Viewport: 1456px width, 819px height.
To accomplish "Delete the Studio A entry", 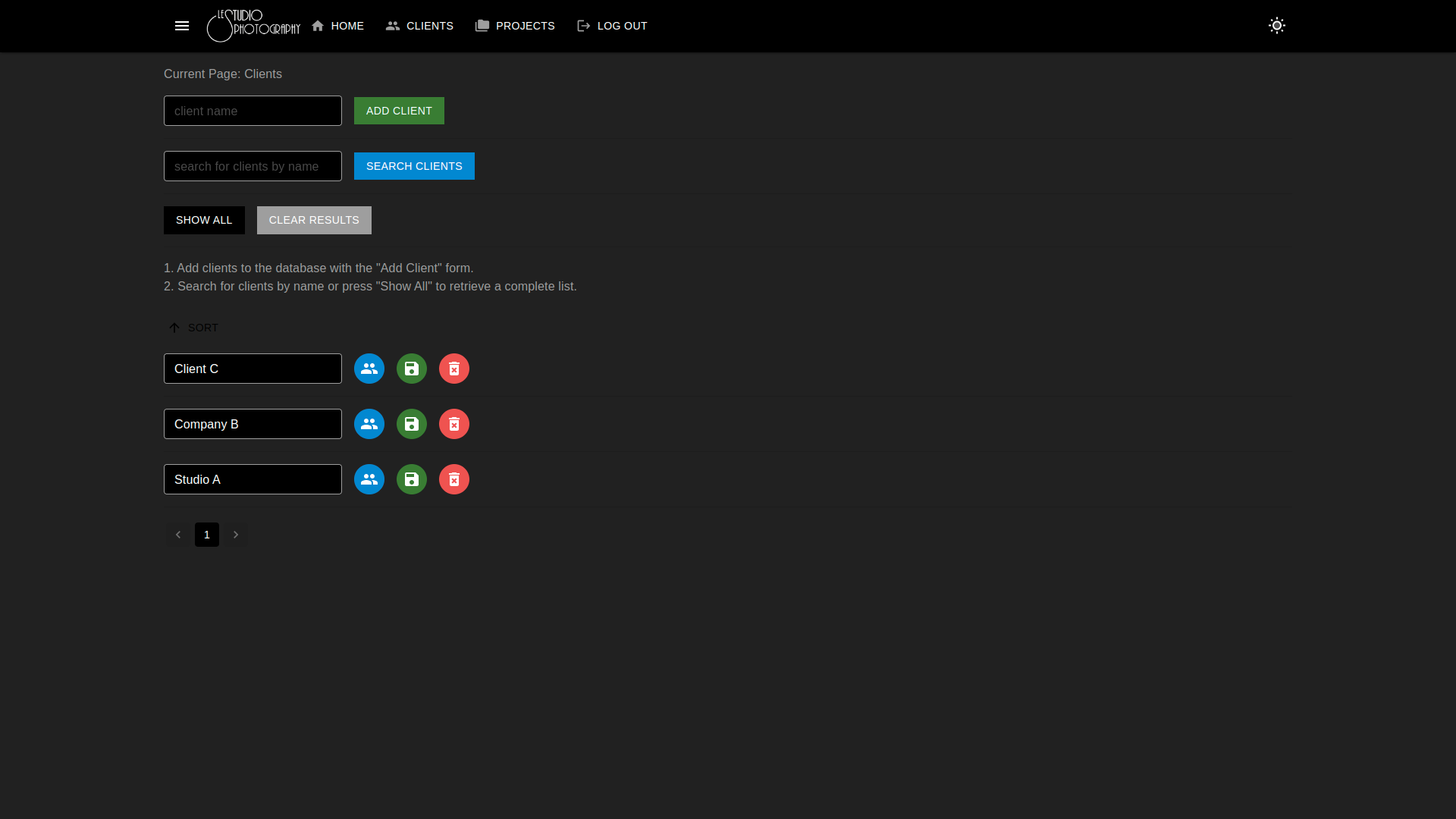I will (x=454, y=479).
